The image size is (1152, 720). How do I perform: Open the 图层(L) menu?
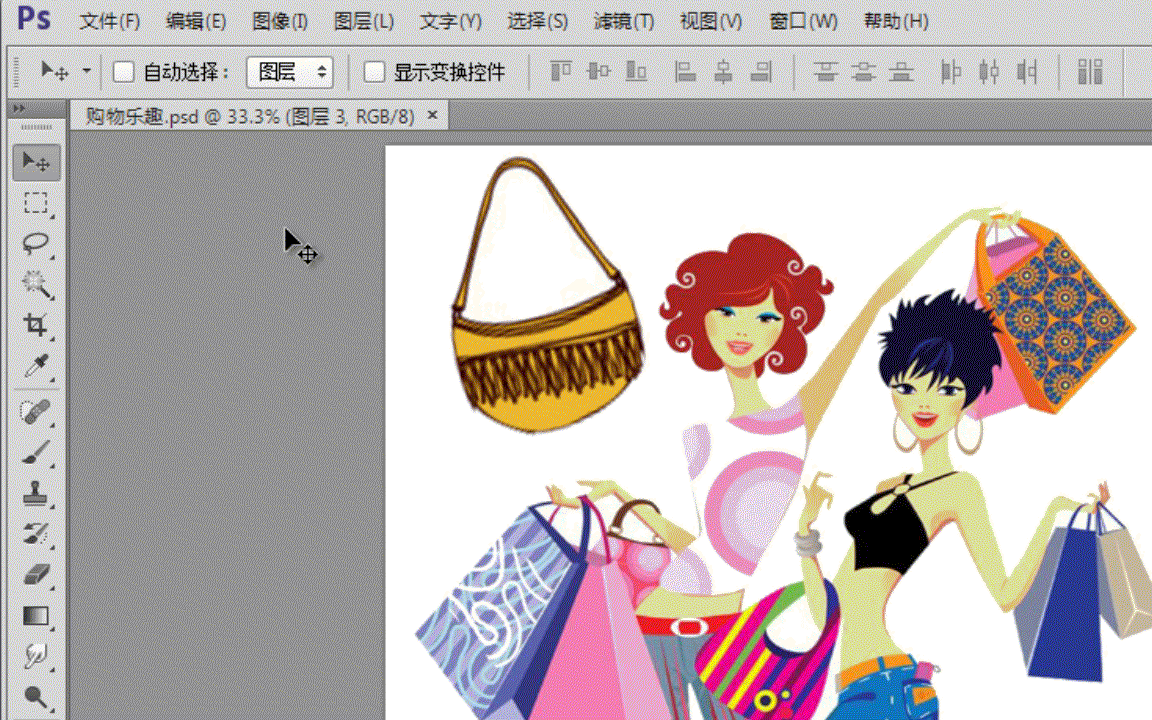click(364, 21)
